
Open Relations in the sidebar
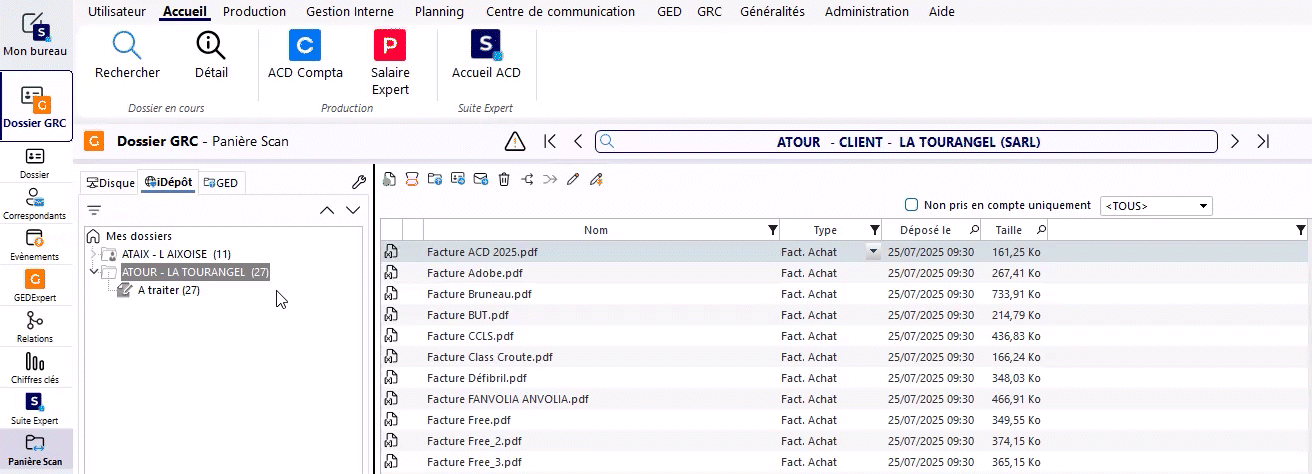[35, 328]
